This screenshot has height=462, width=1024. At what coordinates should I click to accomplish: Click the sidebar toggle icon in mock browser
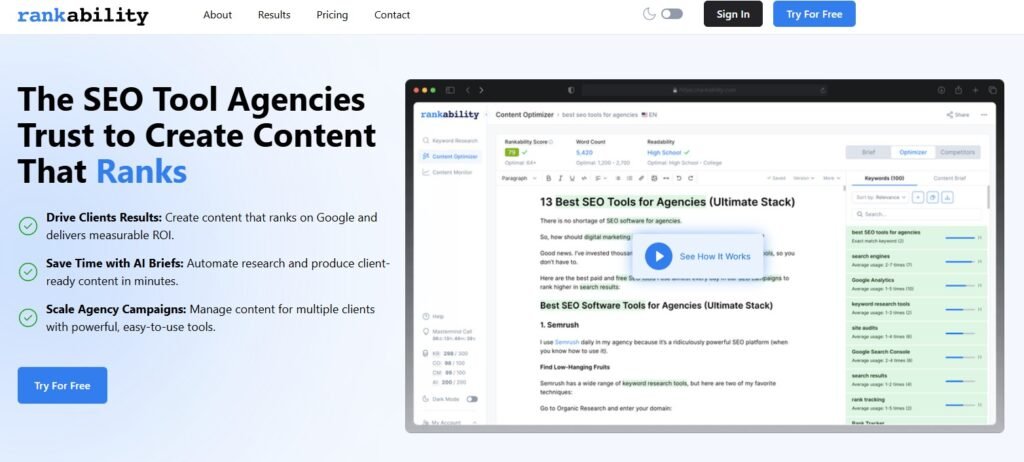coord(450,90)
